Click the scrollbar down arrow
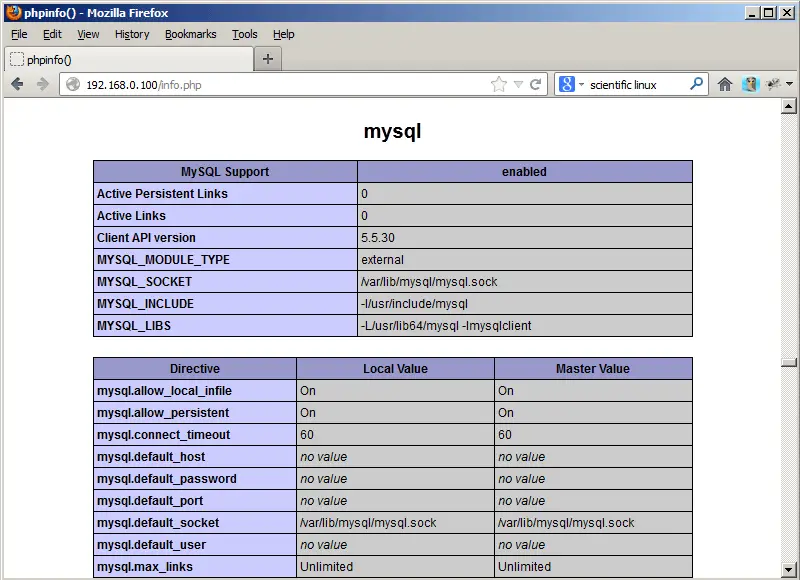This screenshot has height=580, width=800. click(789, 569)
